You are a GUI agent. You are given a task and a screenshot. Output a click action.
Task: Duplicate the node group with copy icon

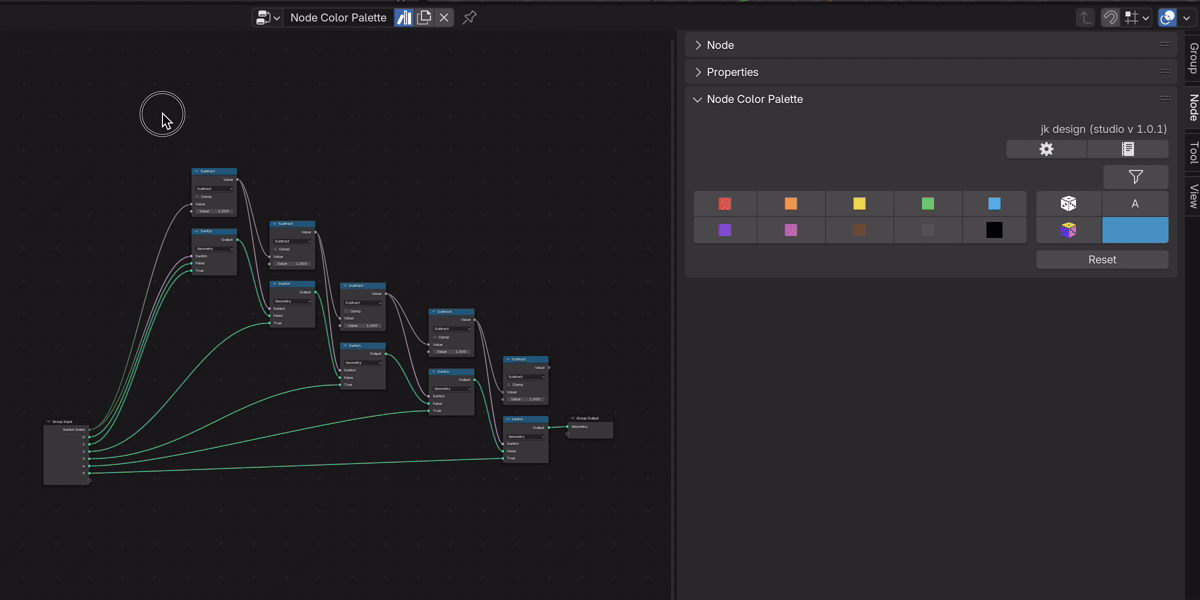pyautogui.click(x=425, y=18)
